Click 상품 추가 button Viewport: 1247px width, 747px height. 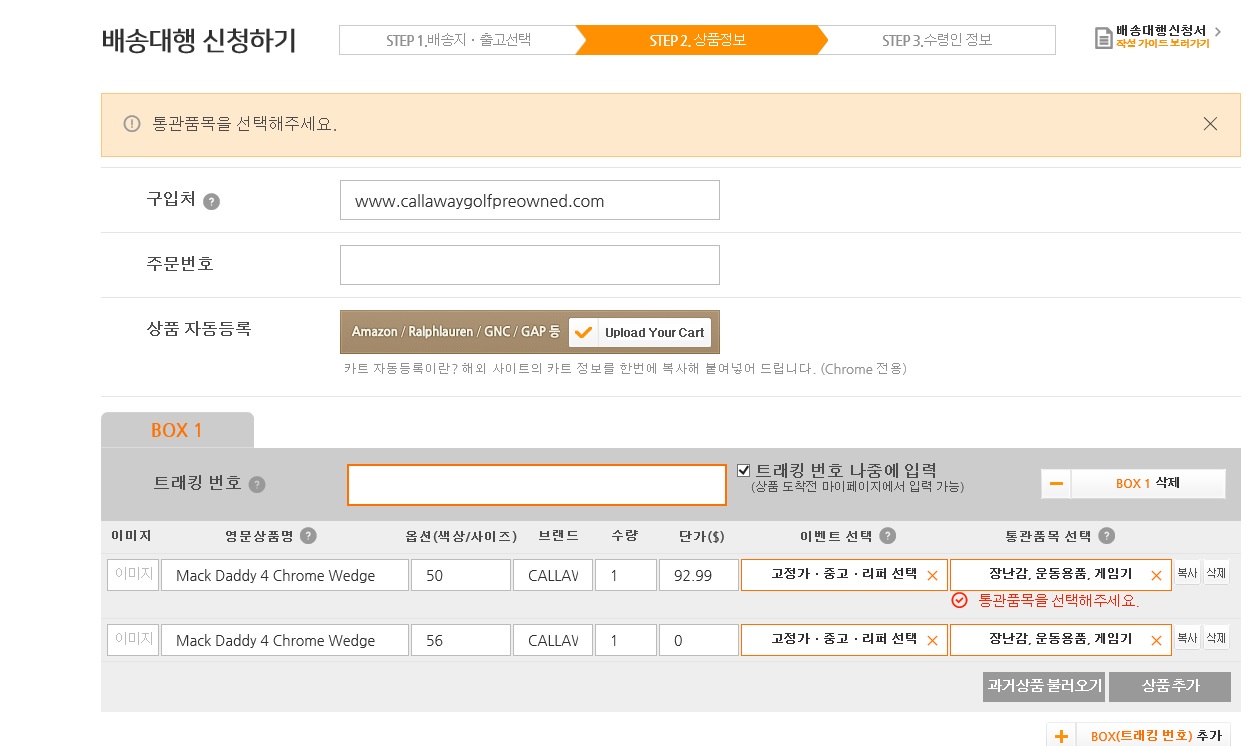[x=1169, y=686]
